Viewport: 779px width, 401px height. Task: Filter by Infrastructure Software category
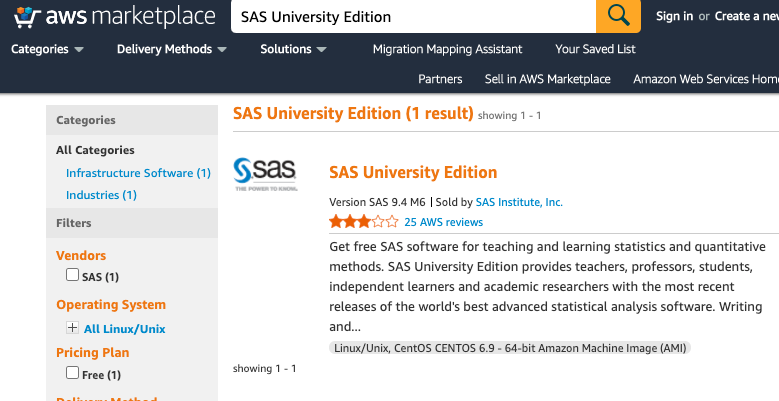pyautogui.click(x=138, y=173)
